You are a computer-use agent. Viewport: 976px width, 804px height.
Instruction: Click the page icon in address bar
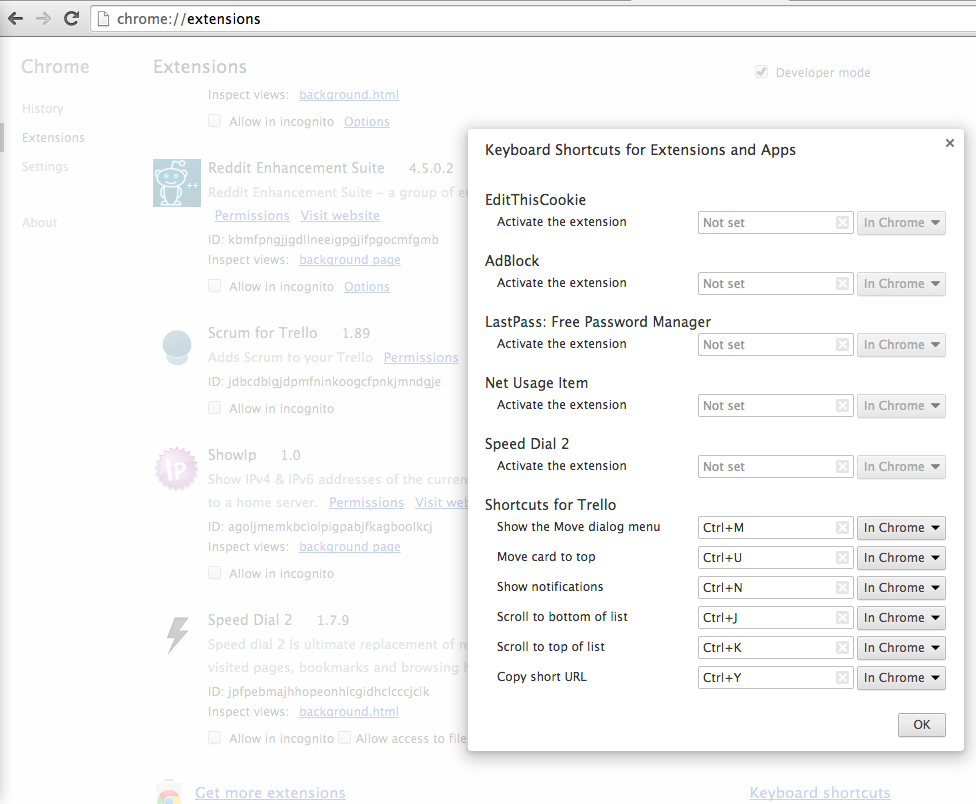point(103,19)
